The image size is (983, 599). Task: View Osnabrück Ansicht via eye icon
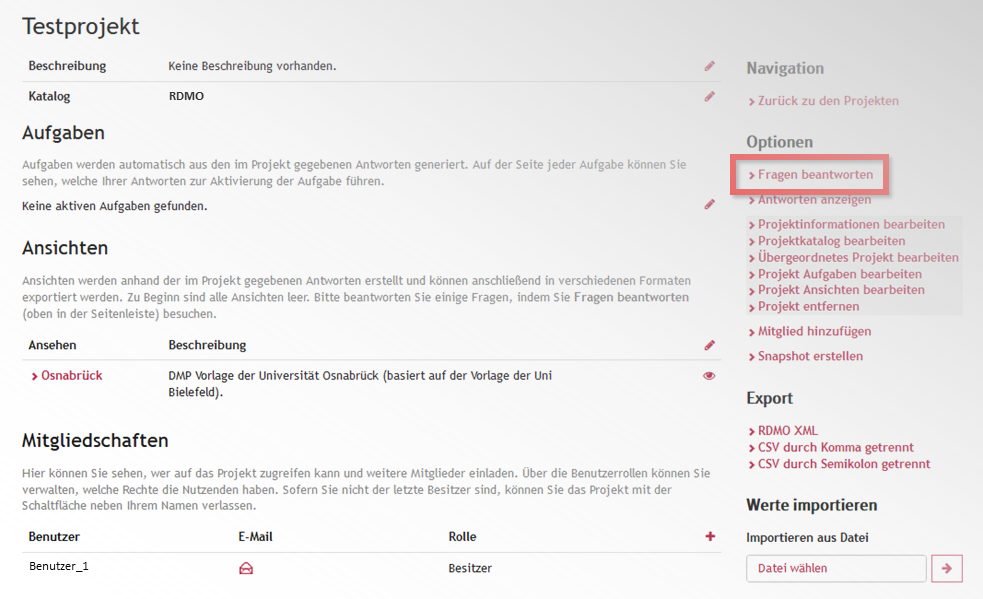[709, 376]
